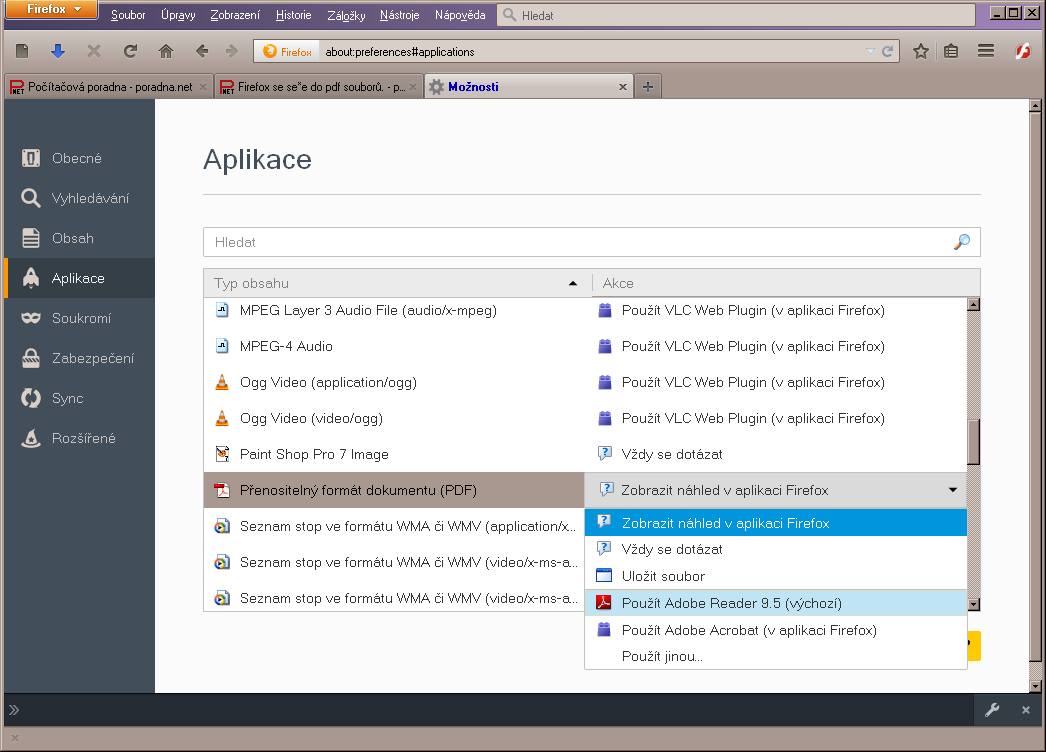Screen dimensions: 1046x752
Task: Expand the PDF action dropdown arrow
Action: [953, 490]
